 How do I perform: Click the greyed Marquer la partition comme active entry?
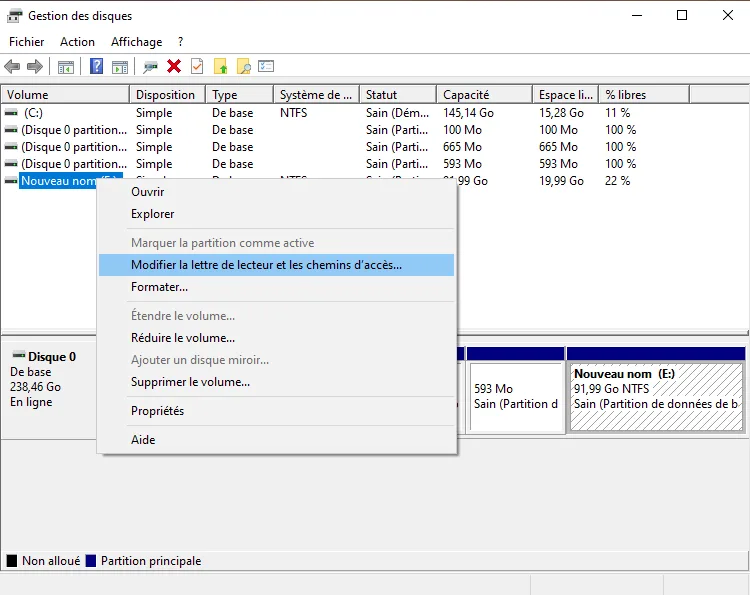[x=276, y=243]
